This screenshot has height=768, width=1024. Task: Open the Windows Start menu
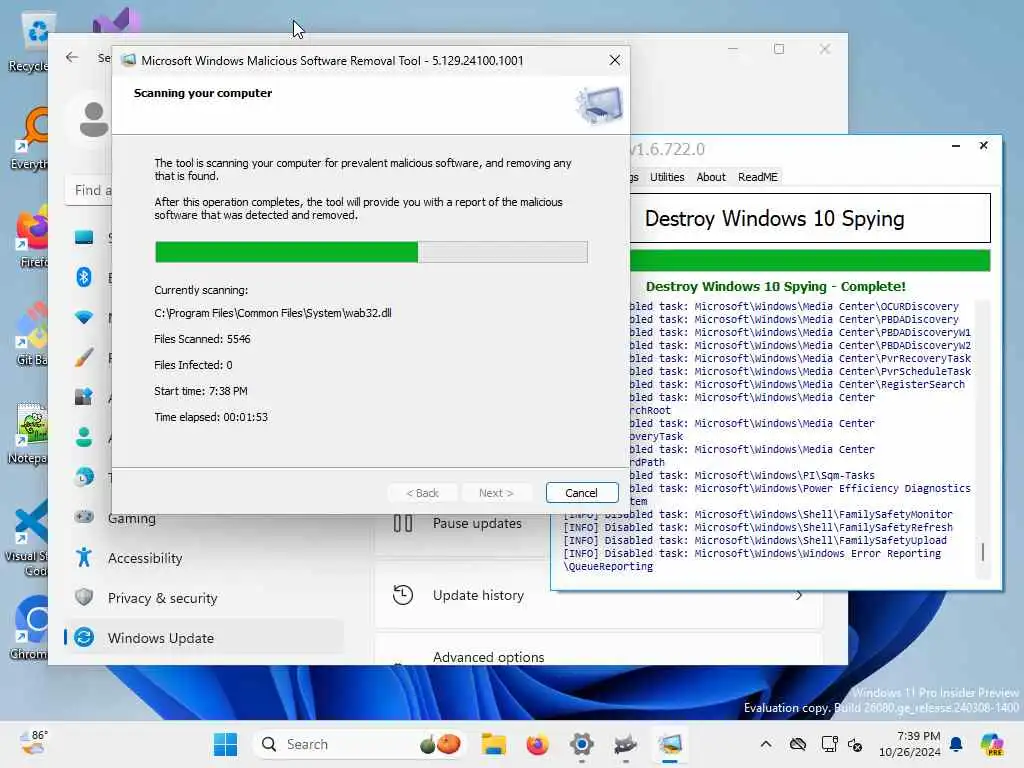tap(225, 744)
